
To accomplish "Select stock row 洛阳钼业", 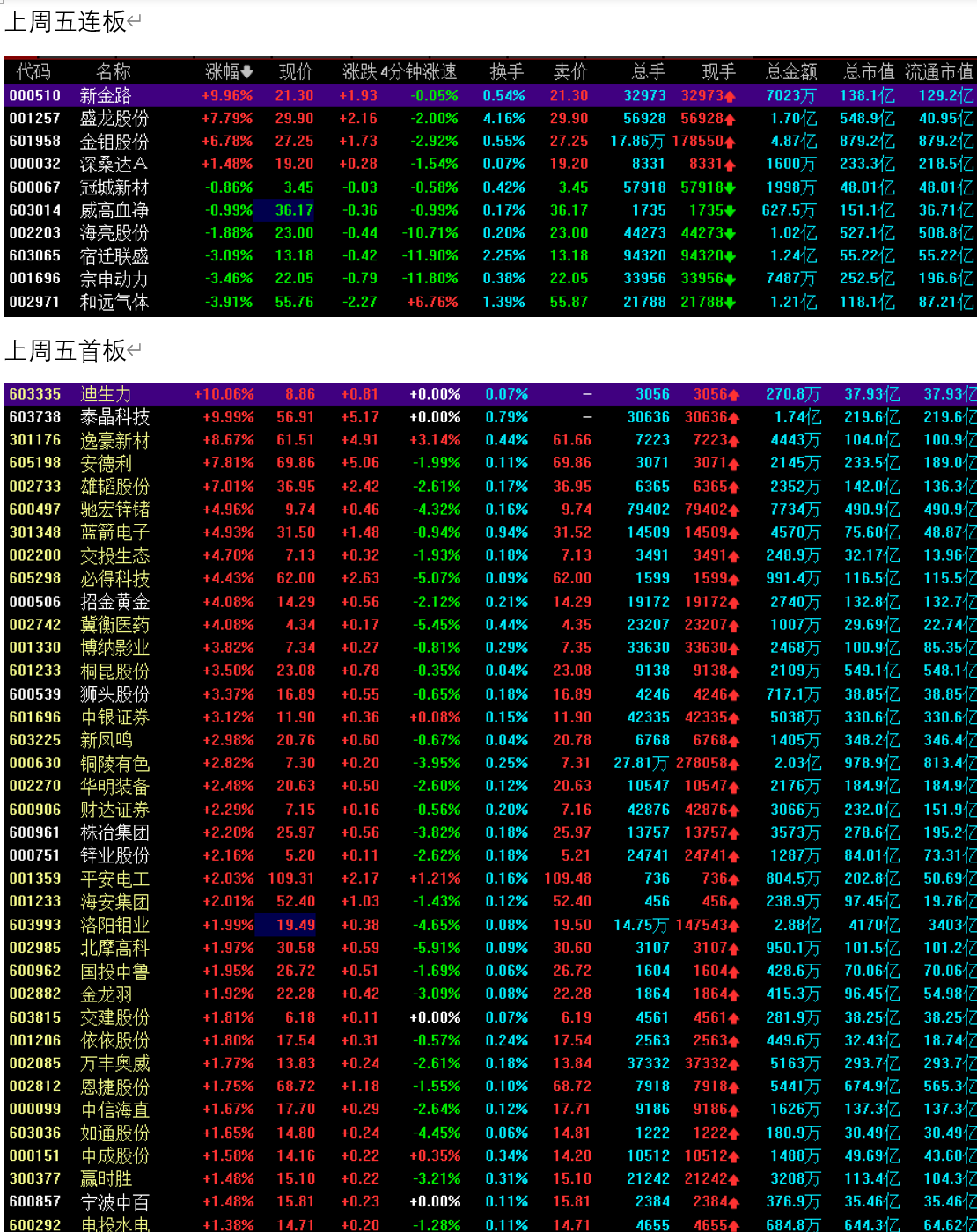I will (x=490, y=925).
